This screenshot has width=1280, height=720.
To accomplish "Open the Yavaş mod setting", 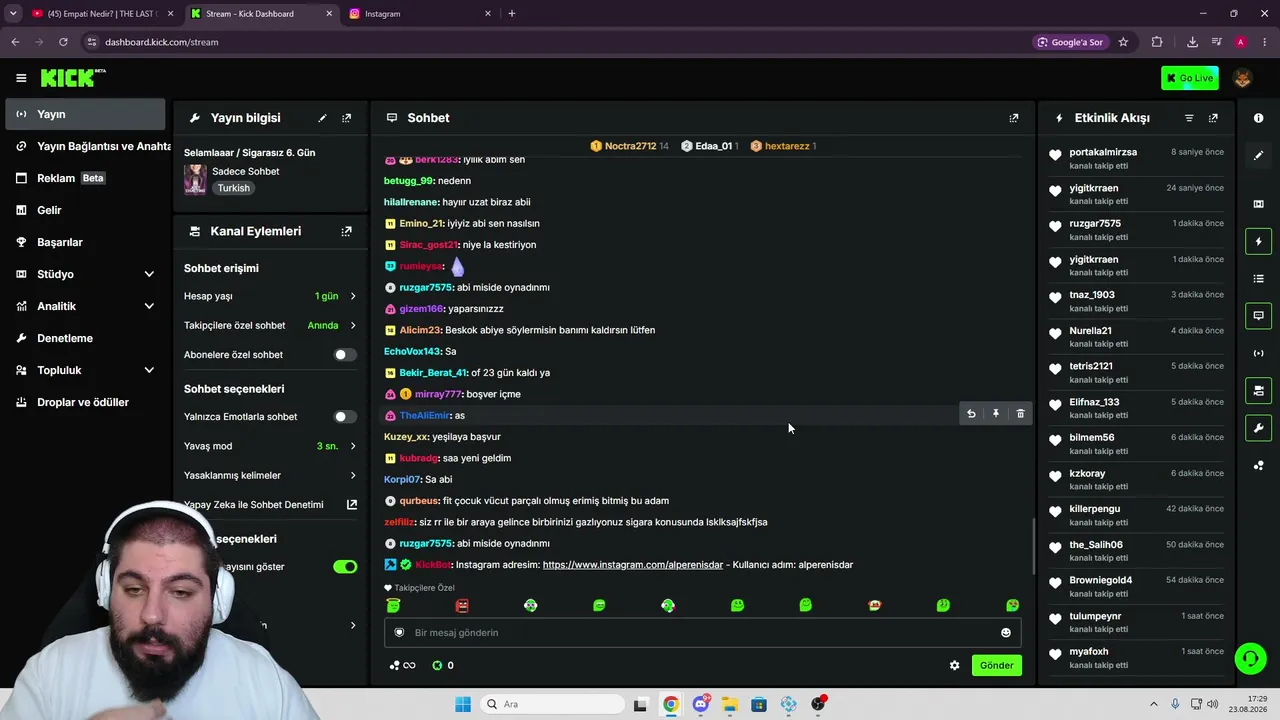I will (x=270, y=446).
